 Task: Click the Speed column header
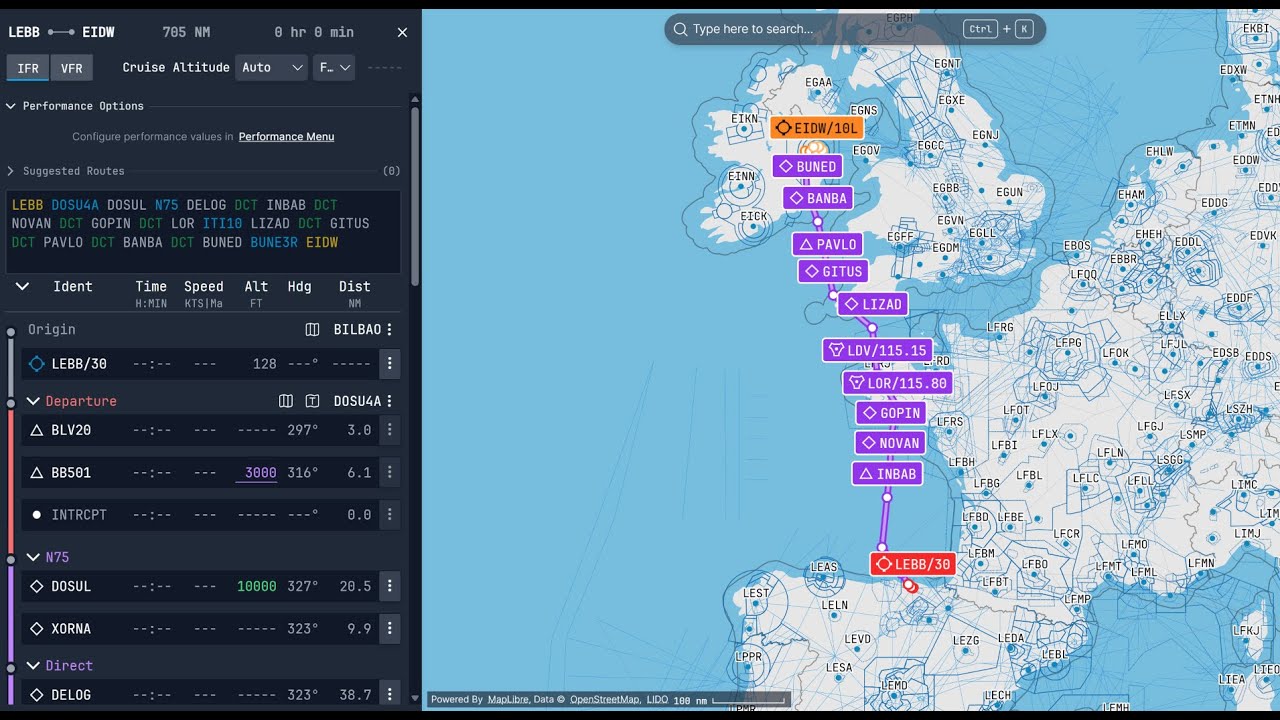[204, 286]
